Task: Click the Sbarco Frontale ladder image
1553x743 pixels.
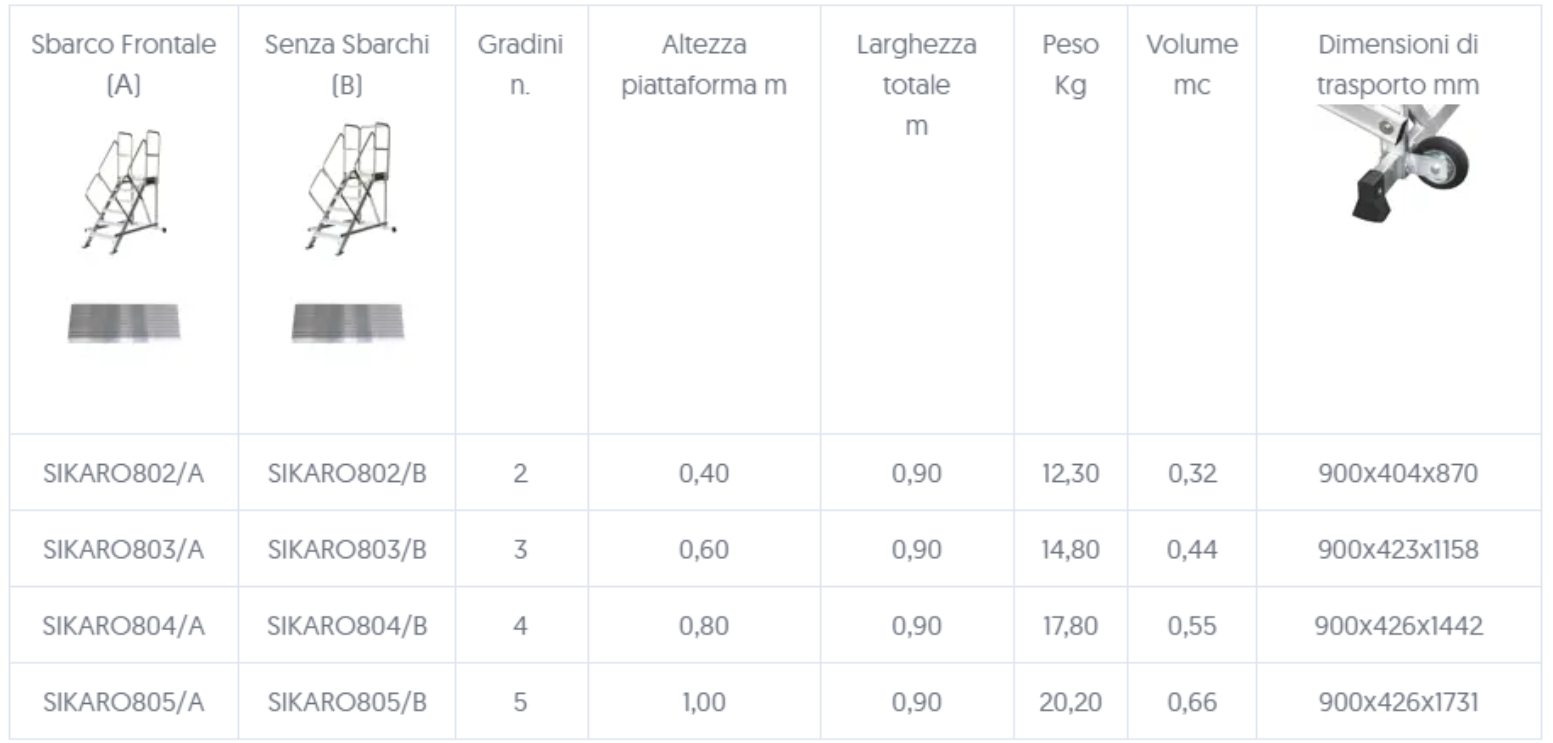Action: tap(123, 192)
